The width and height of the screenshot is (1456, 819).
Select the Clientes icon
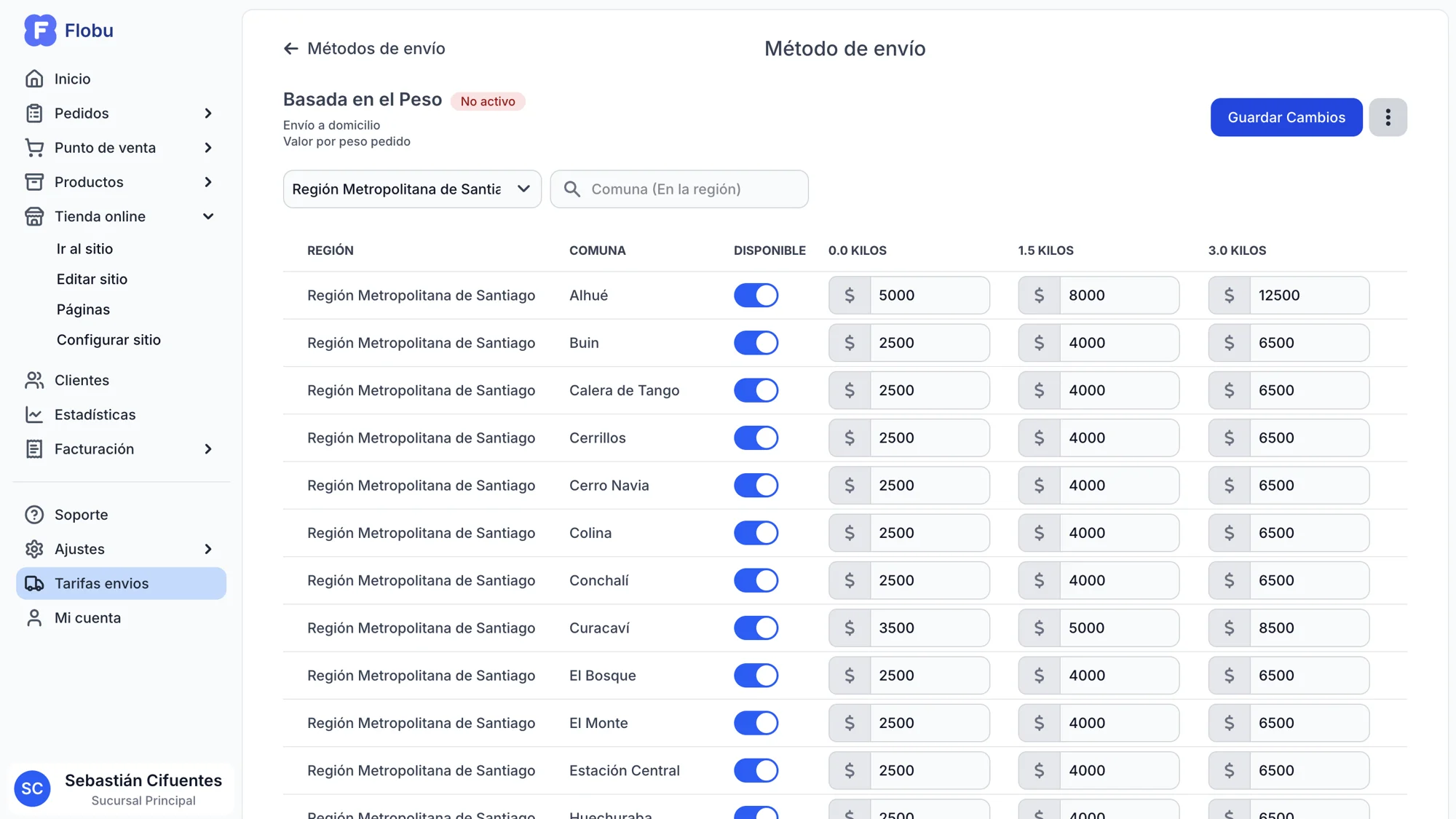click(34, 379)
